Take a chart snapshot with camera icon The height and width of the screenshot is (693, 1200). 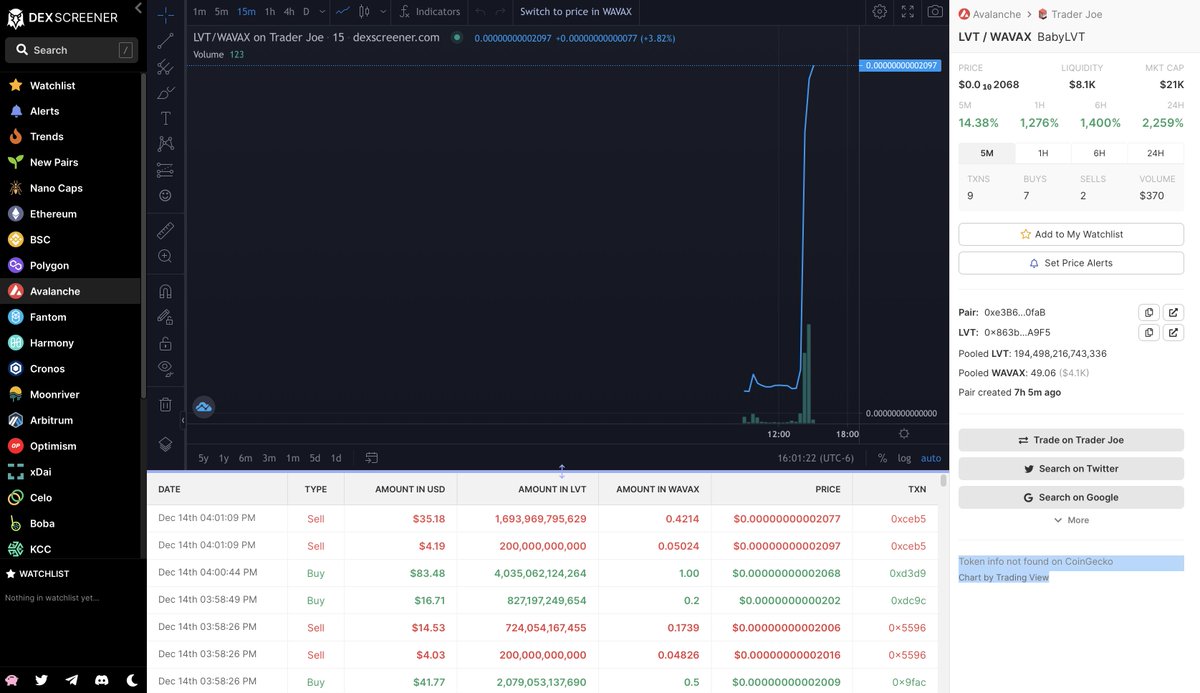[x=935, y=12]
